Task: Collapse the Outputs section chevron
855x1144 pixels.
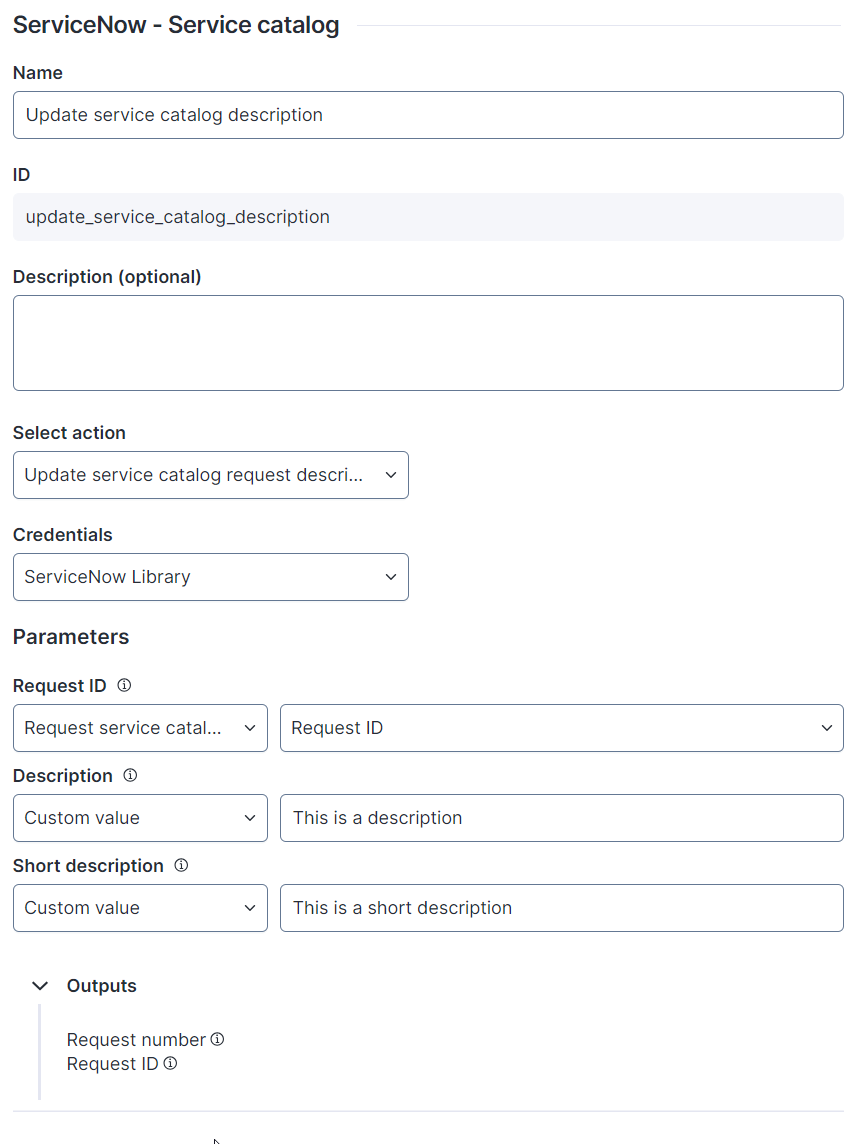Action: click(40, 986)
